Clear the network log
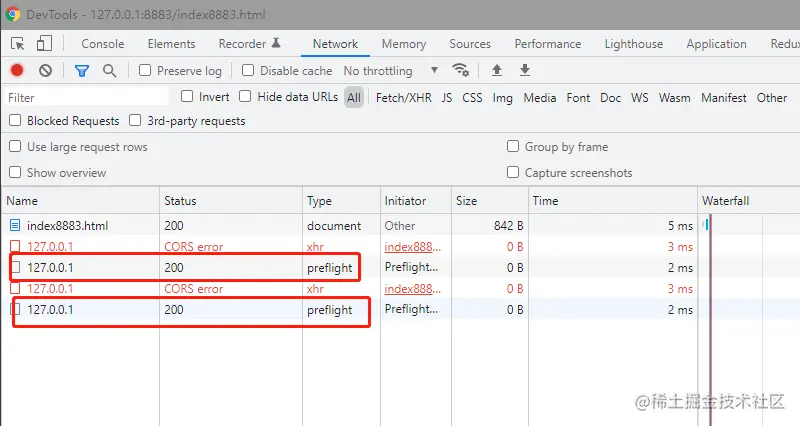800x426 pixels. [x=45, y=71]
